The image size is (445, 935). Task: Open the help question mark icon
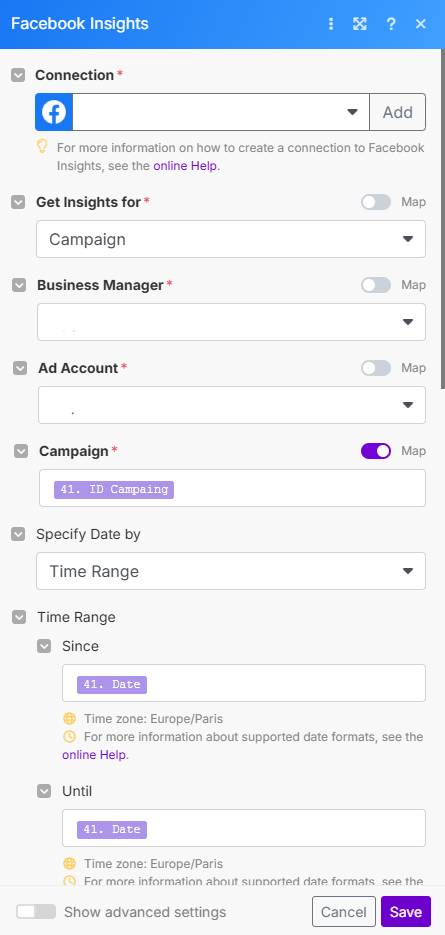click(391, 24)
